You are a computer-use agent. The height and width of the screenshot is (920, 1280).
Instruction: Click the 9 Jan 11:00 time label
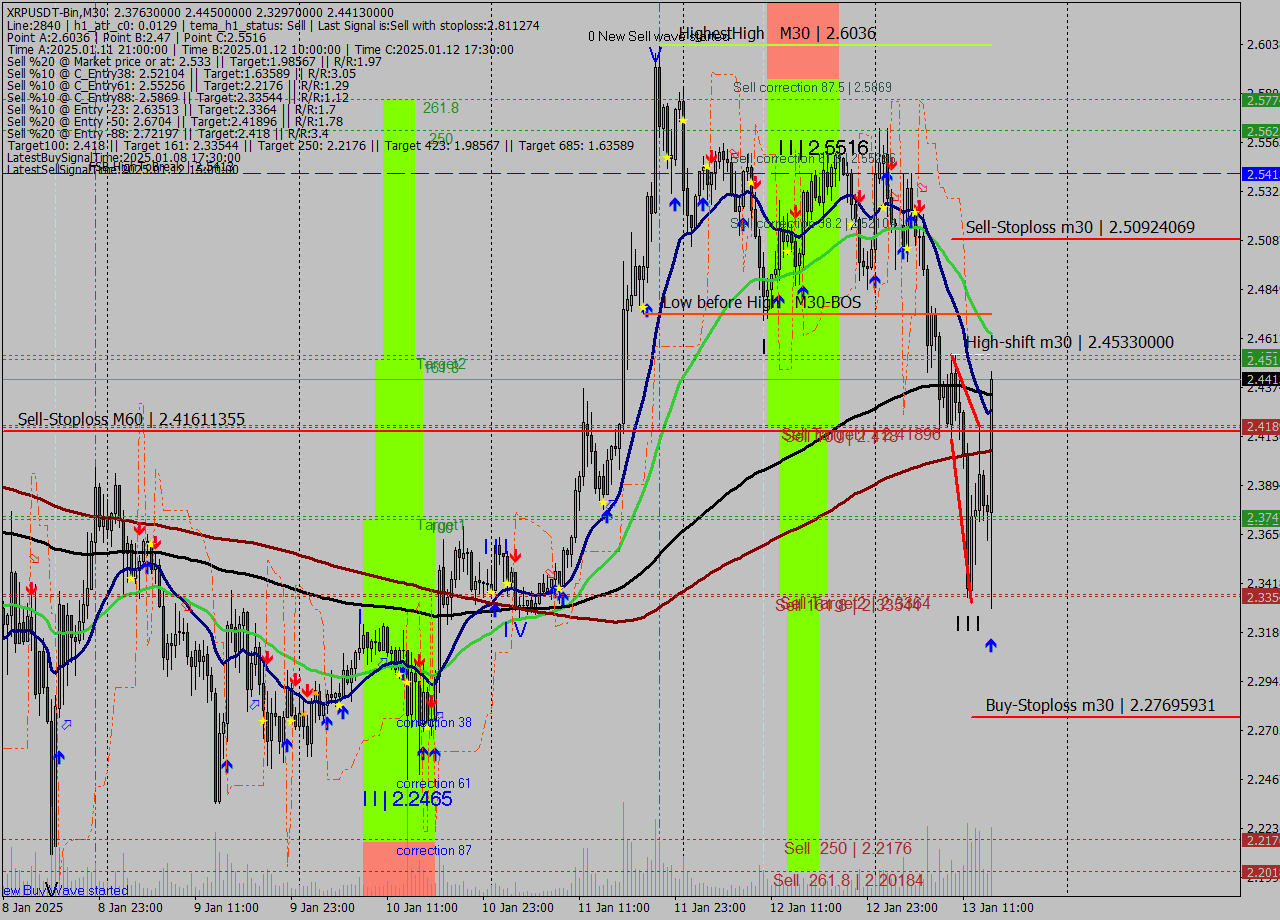tap(227, 908)
